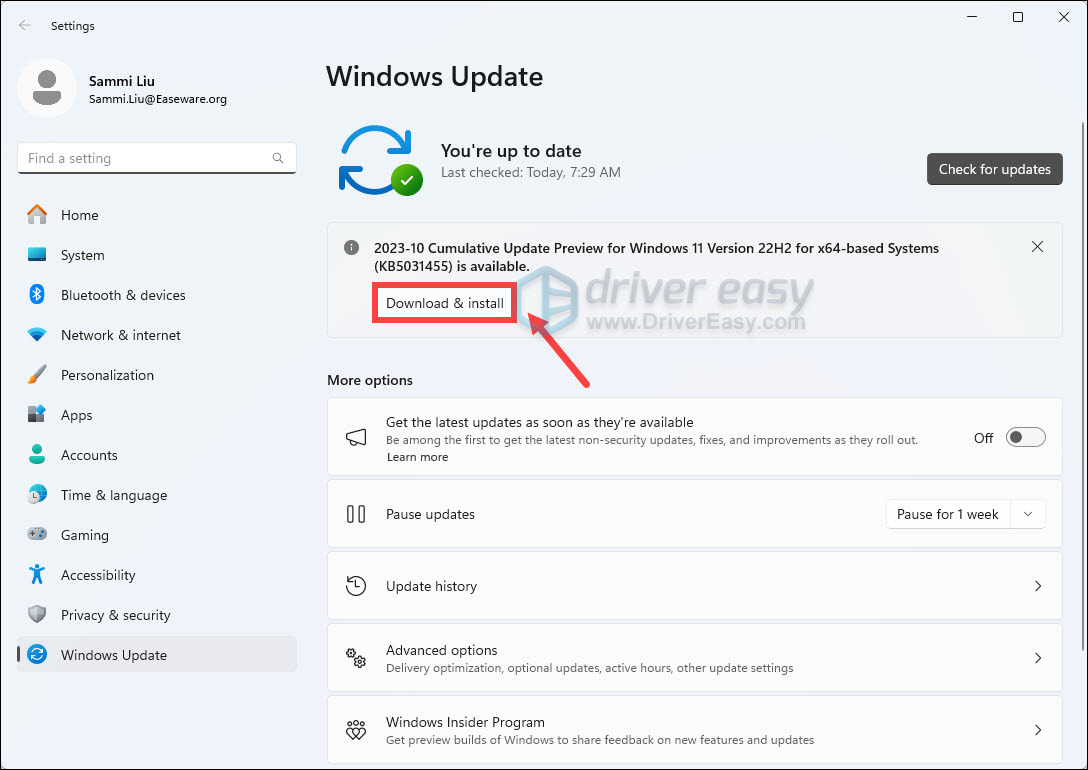Open Bluetooth & devices settings
1088x770 pixels.
[157, 295]
